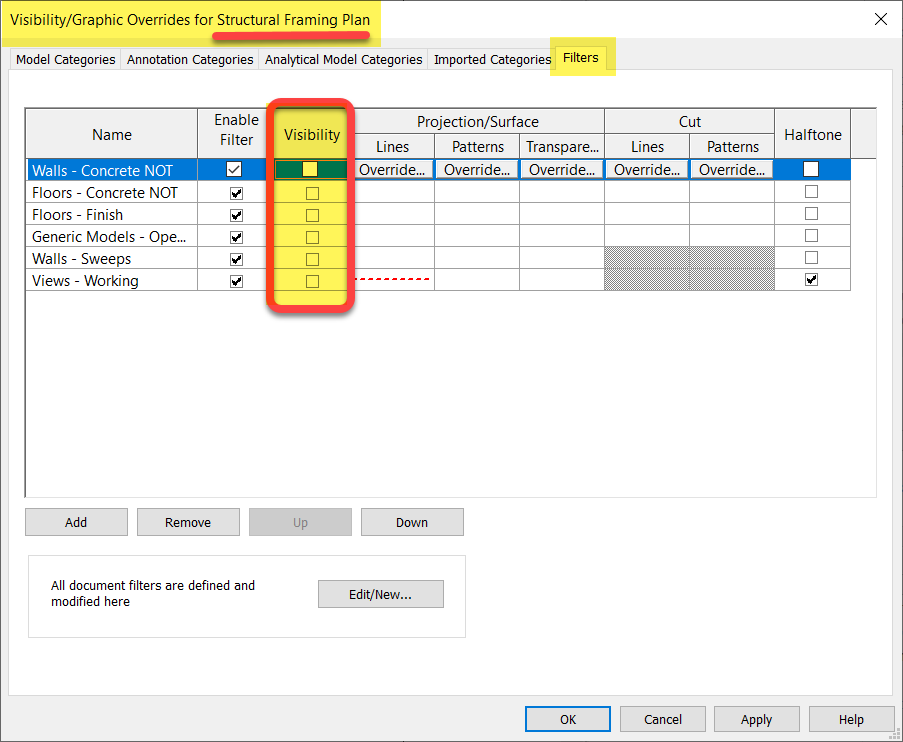Move selected filter down the list
This screenshot has width=903, height=742.
(412, 521)
